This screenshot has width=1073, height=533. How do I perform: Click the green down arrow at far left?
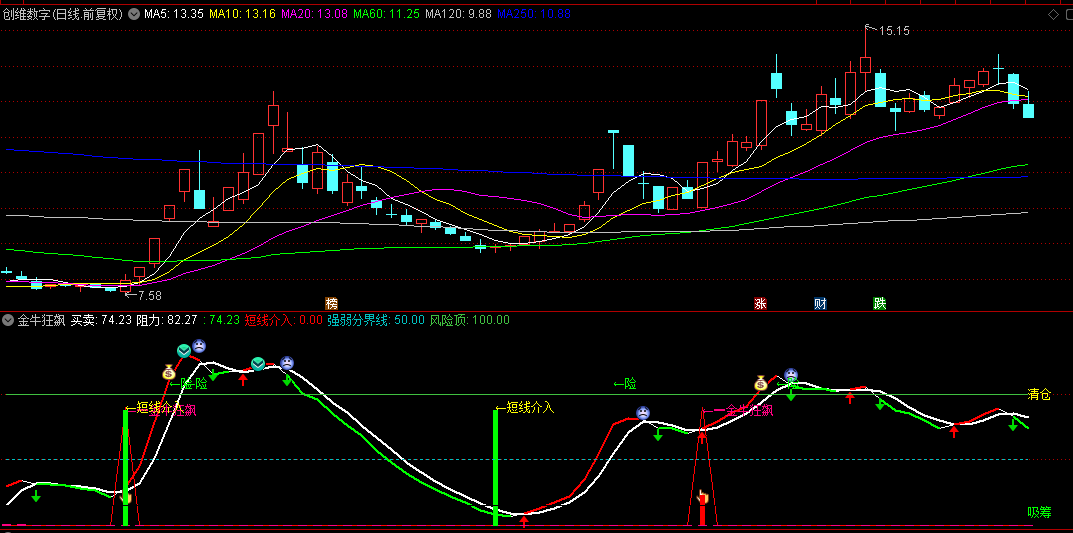coord(36,495)
